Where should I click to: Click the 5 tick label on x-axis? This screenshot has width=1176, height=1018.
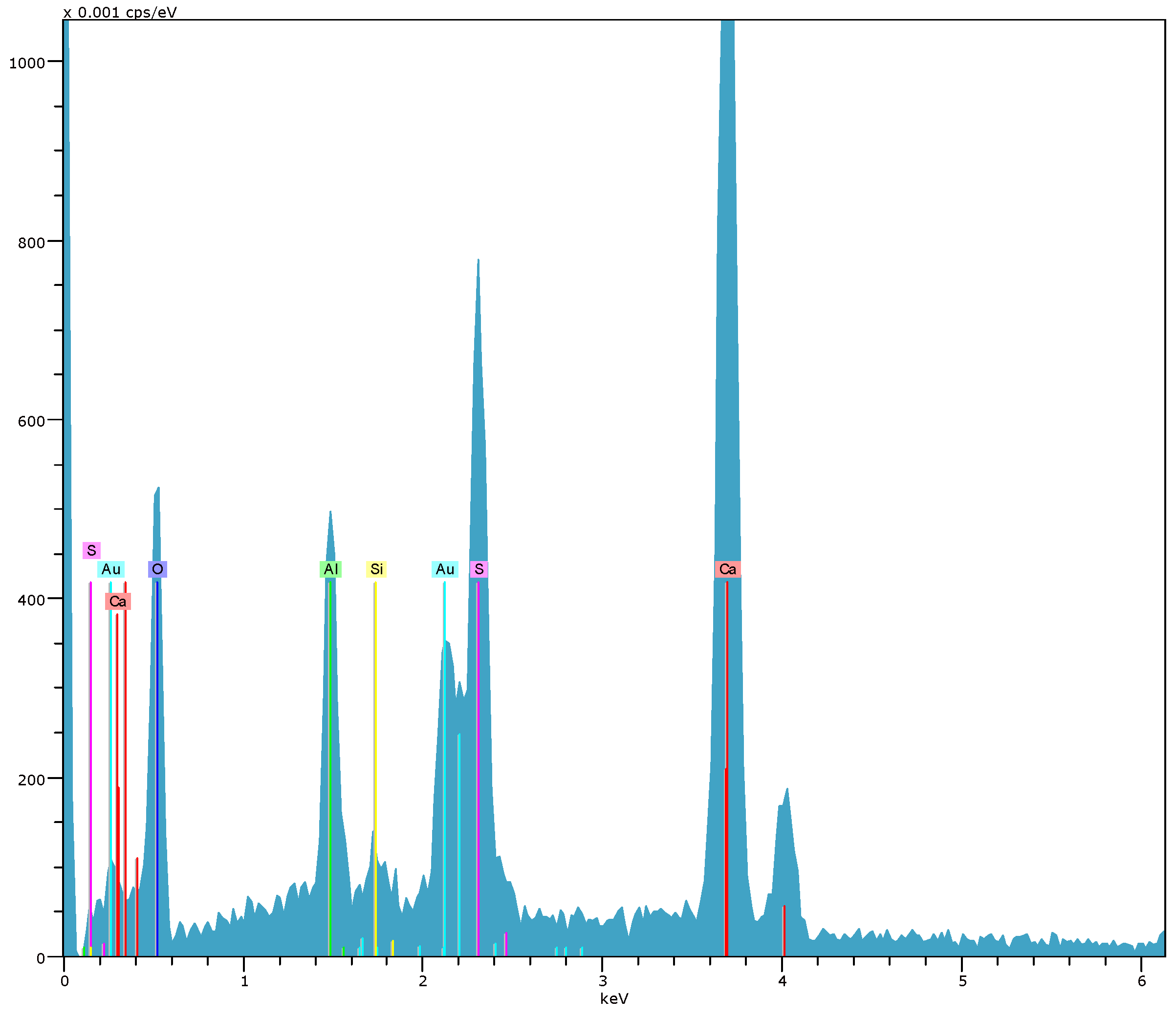click(962, 981)
